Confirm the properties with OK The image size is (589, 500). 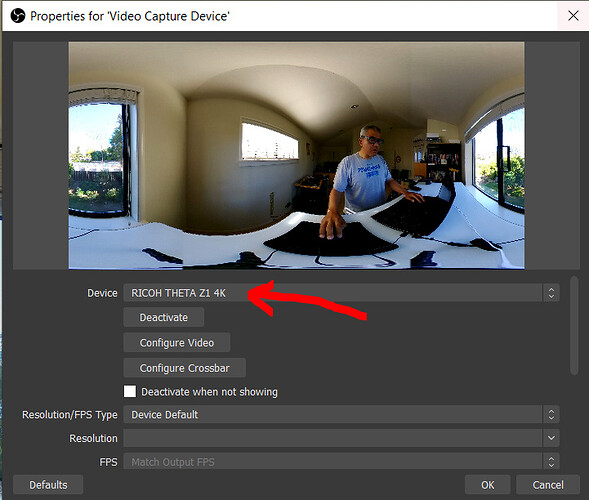point(488,485)
